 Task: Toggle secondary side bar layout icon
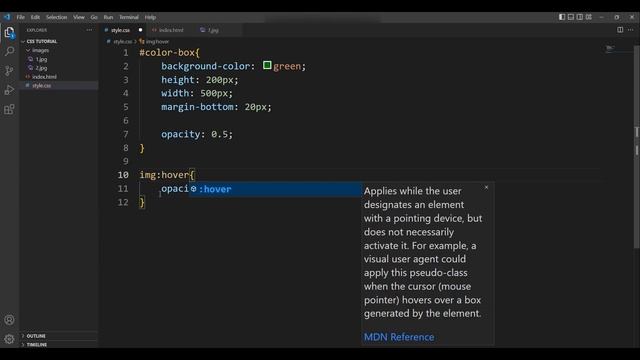pos(580,17)
